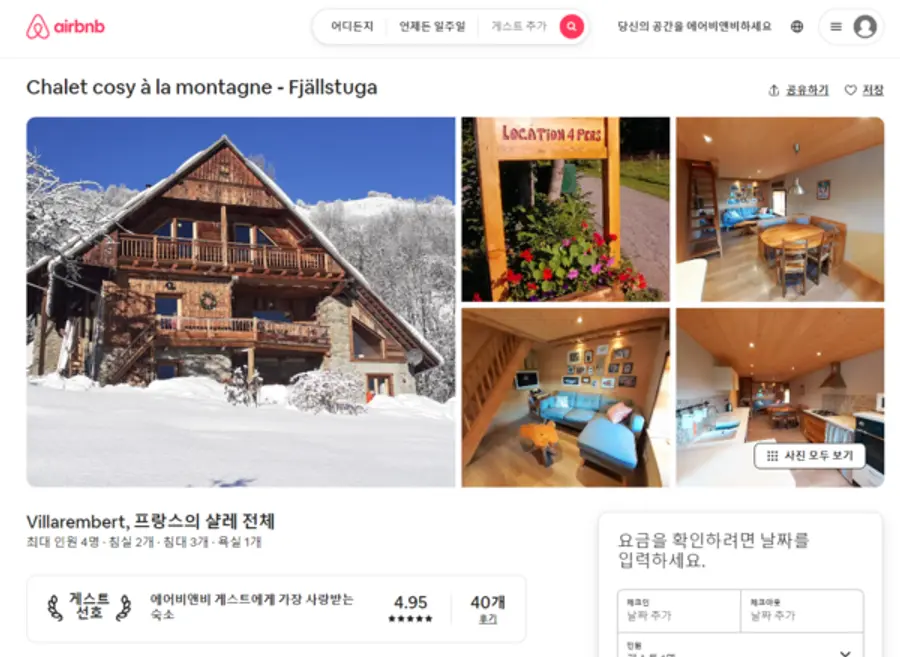Open the globe language selector
Image resolution: width=900 pixels, height=657 pixels.
point(797,26)
